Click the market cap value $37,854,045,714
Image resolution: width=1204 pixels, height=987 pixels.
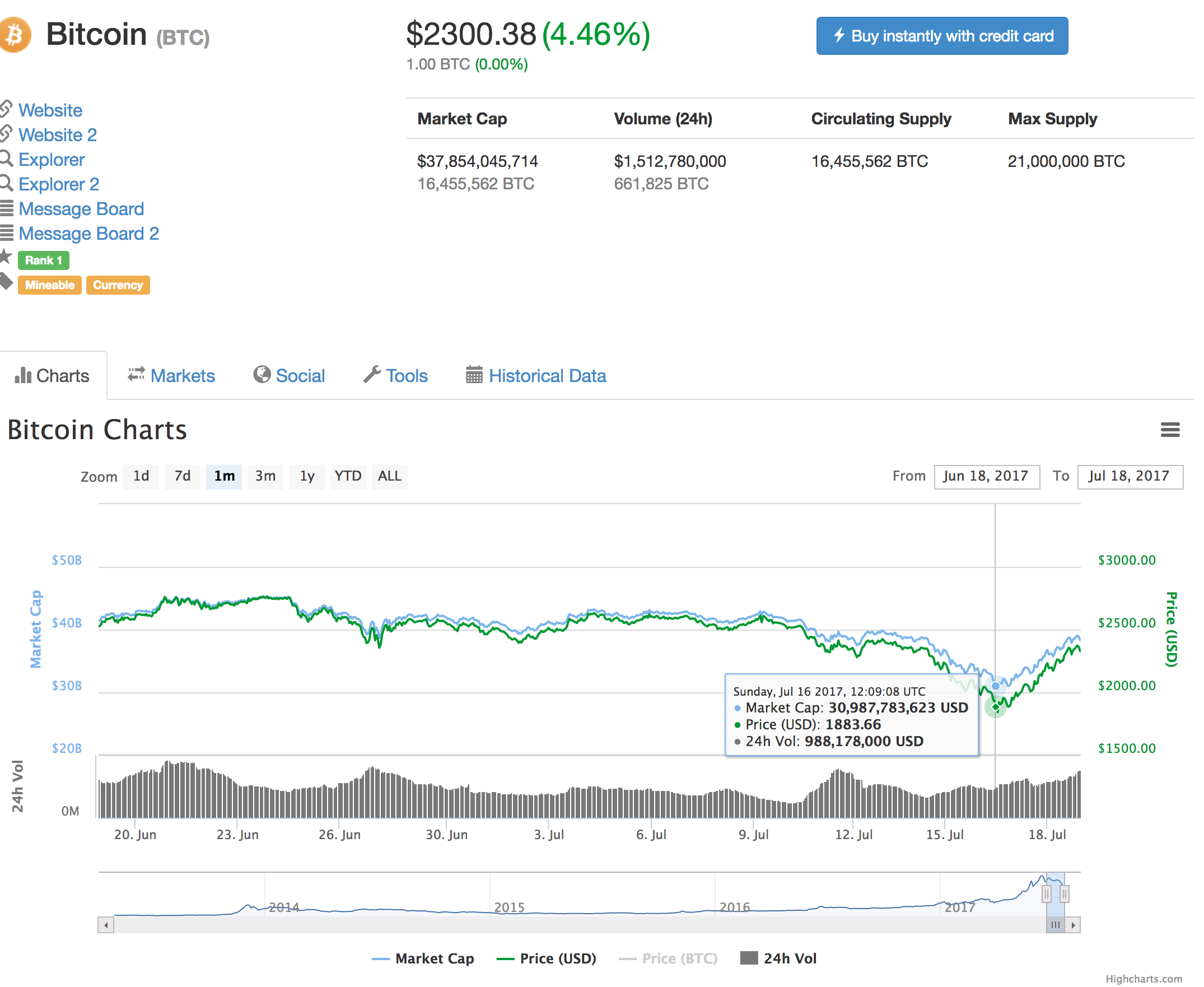click(478, 161)
